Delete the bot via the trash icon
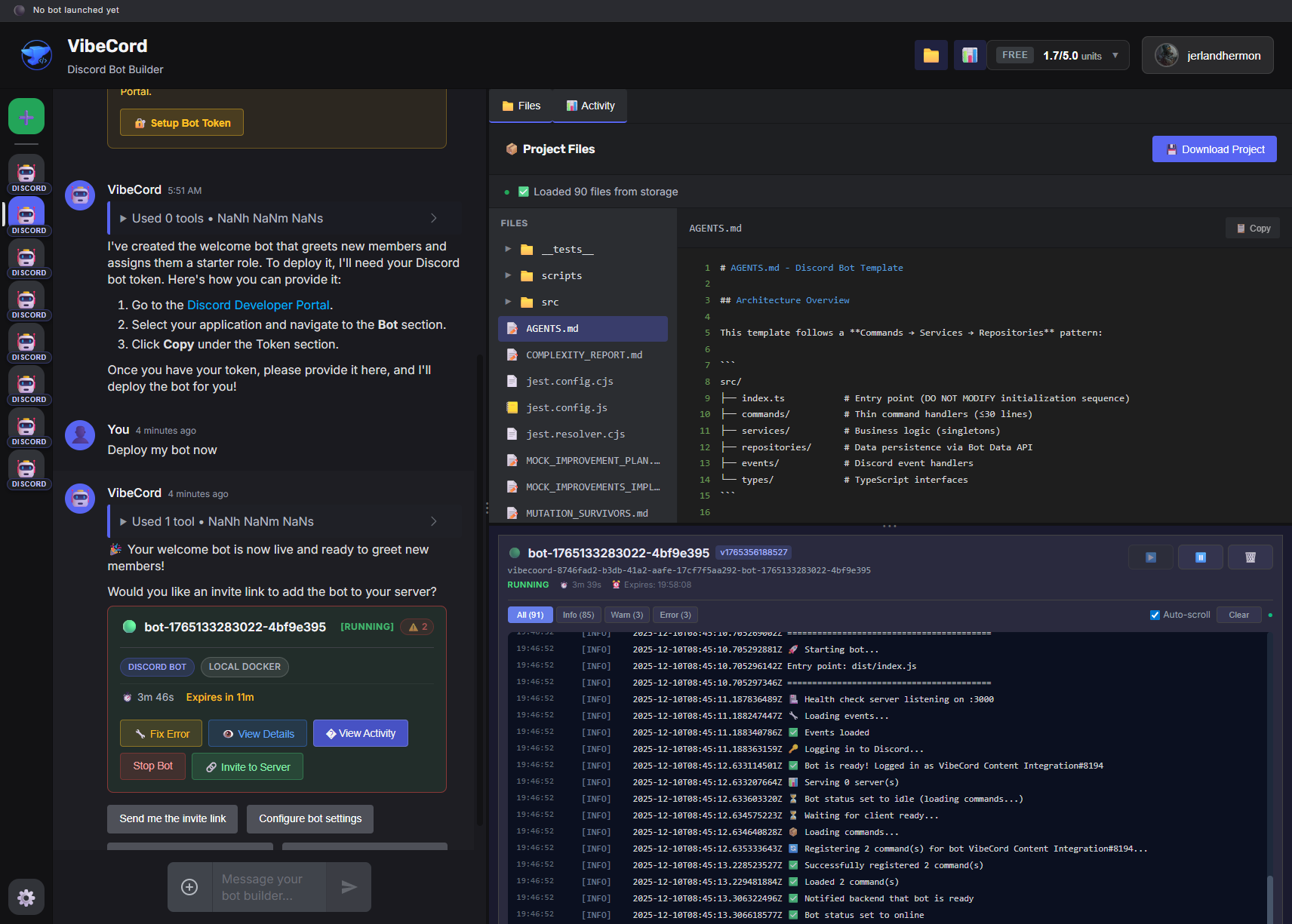Screen dimensions: 1292x924 point(1250,557)
